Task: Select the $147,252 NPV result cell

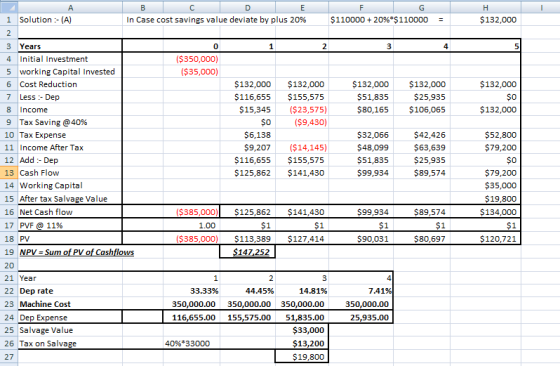Action: (248, 252)
